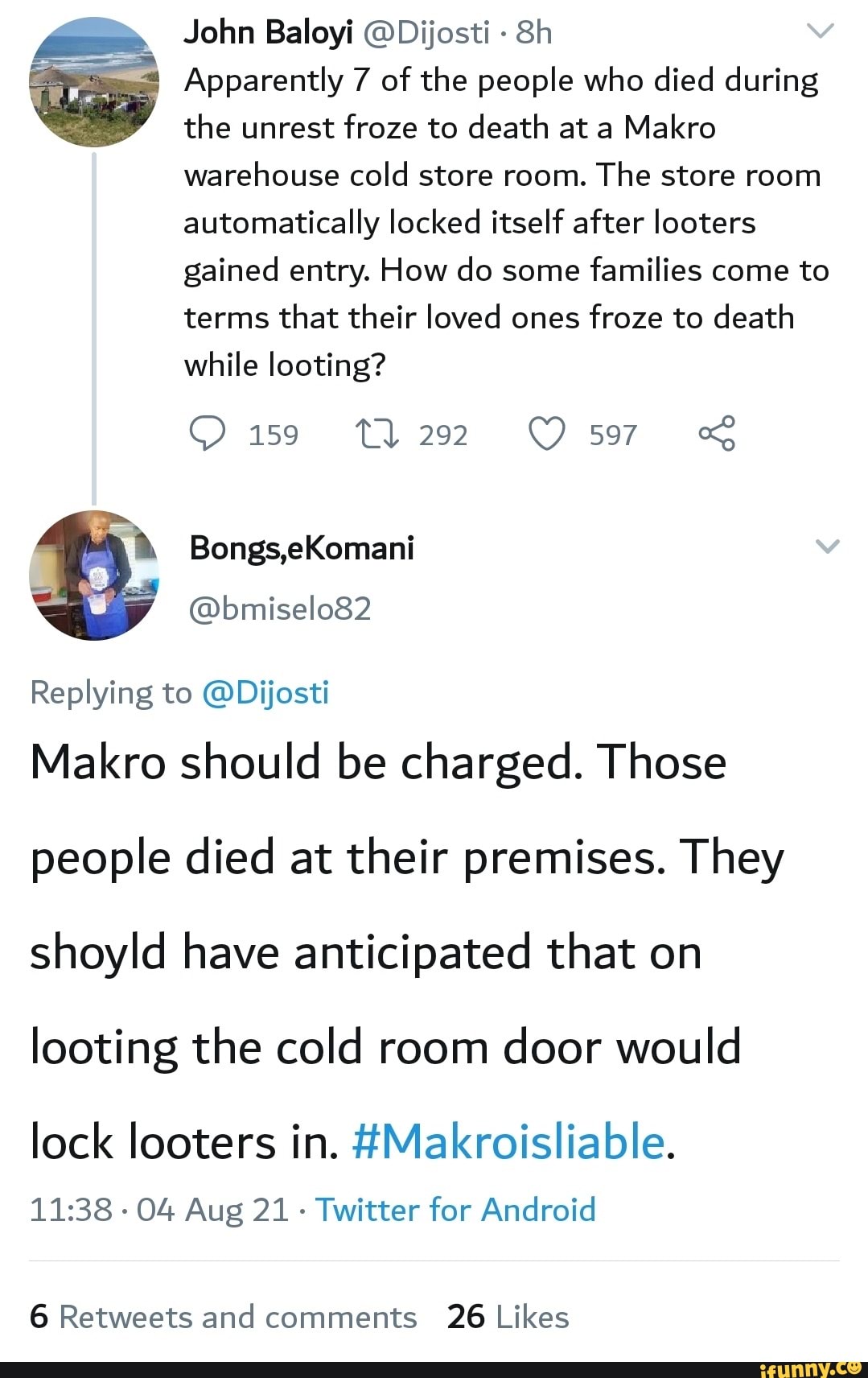
Task: Click the share icon on John Baloyi's tweet
Action: point(717,434)
